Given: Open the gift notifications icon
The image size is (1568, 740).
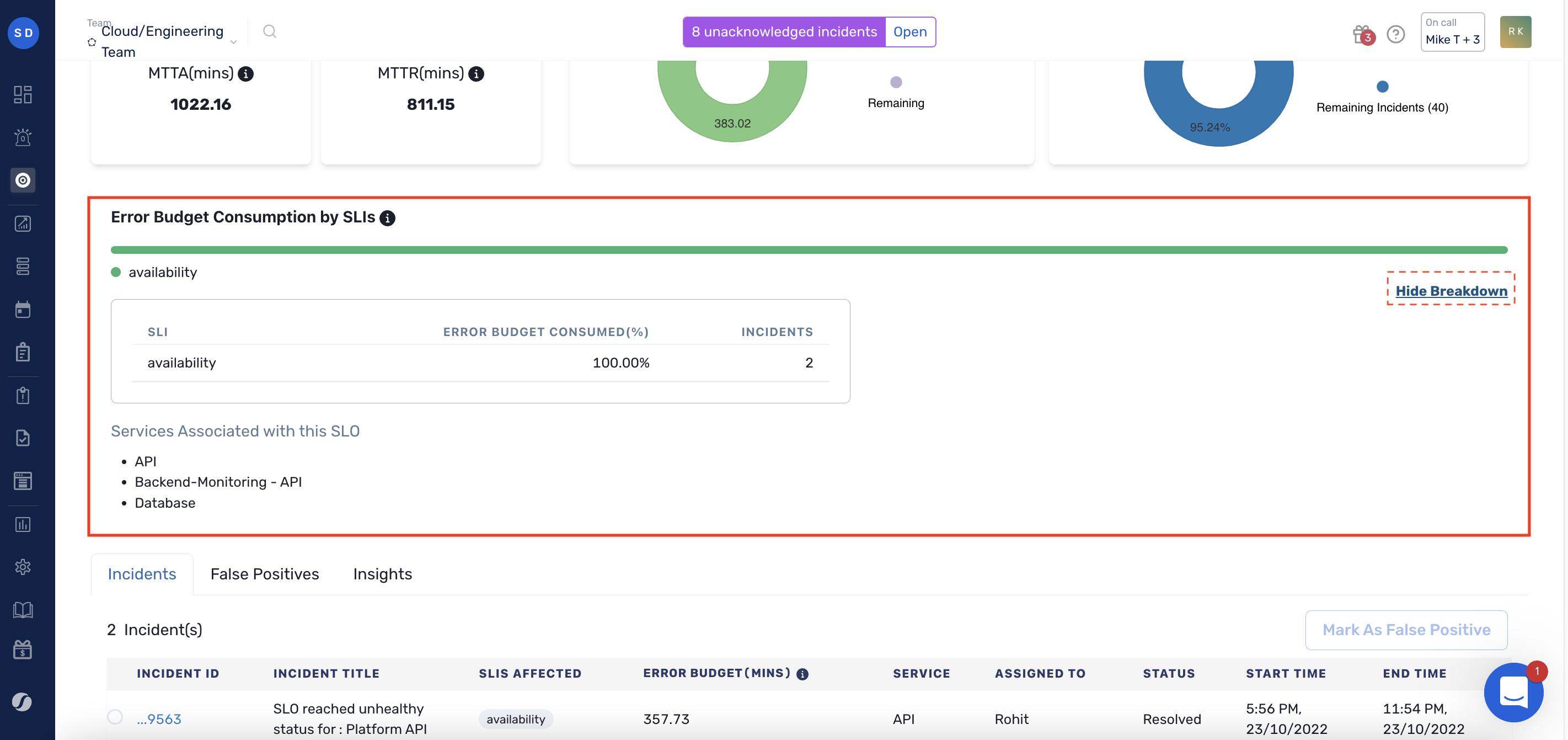Looking at the screenshot, I should pyautogui.click(x=1362, y=34).
